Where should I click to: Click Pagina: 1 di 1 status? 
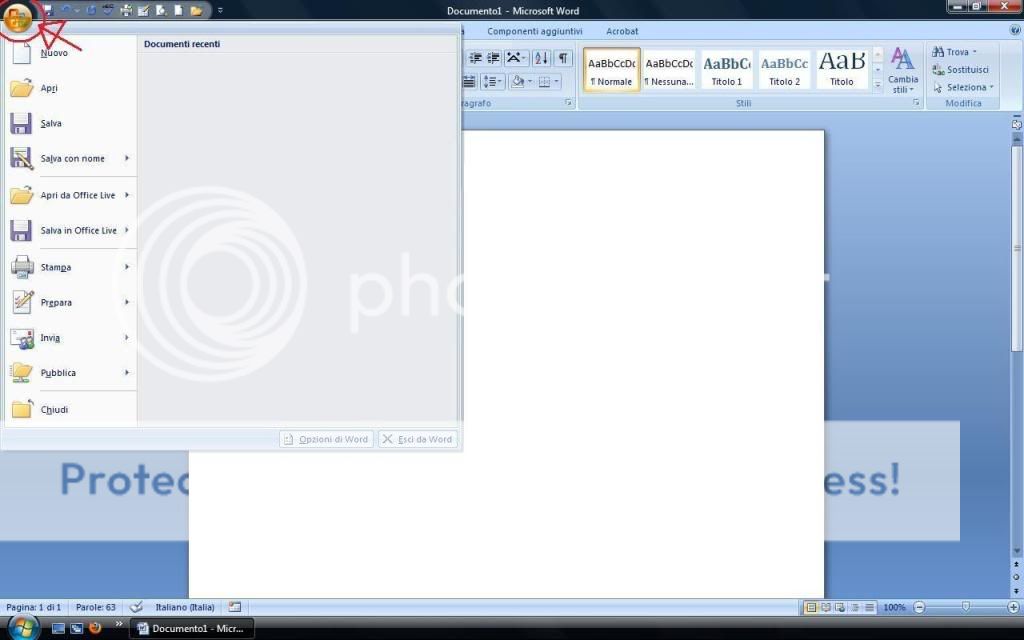point(33,607)
